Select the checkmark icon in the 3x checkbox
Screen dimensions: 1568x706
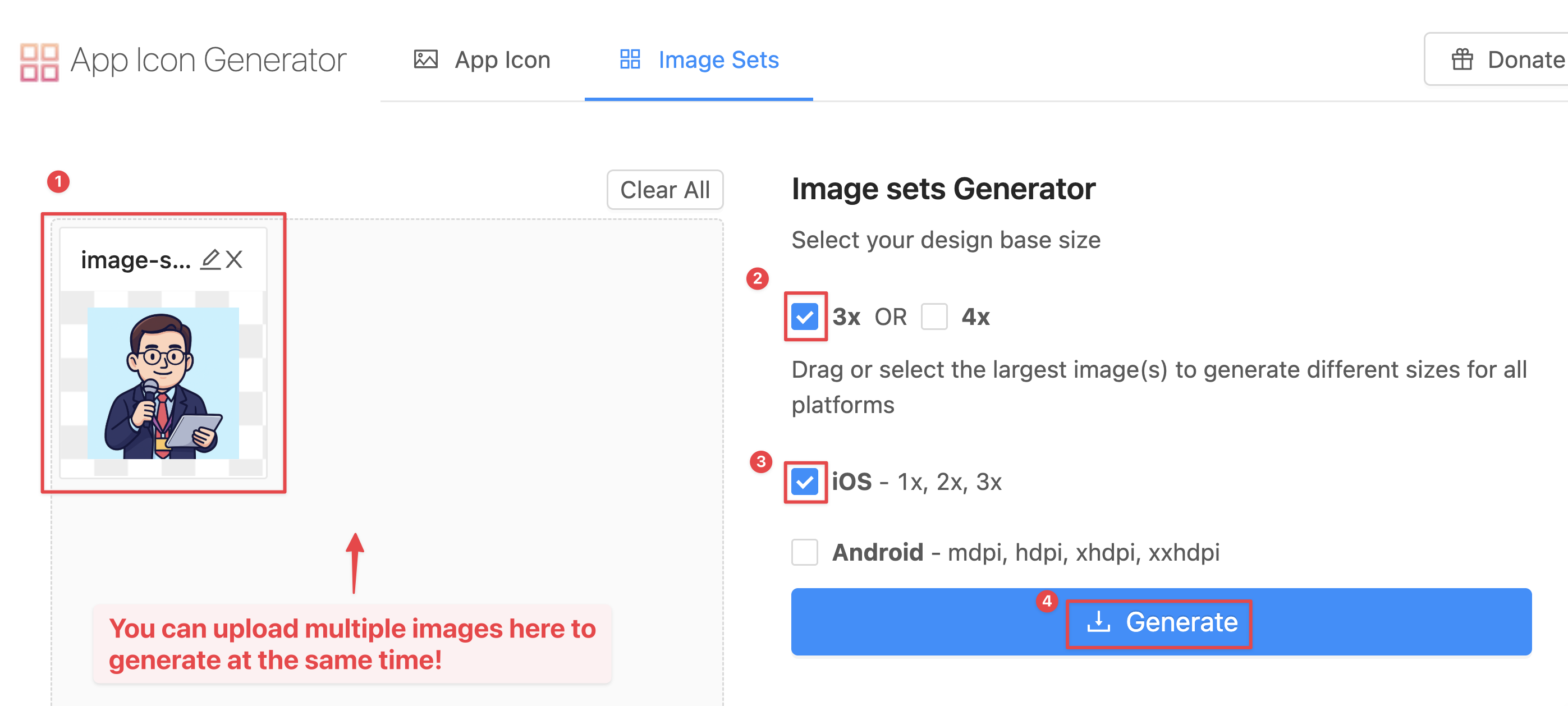805,317
